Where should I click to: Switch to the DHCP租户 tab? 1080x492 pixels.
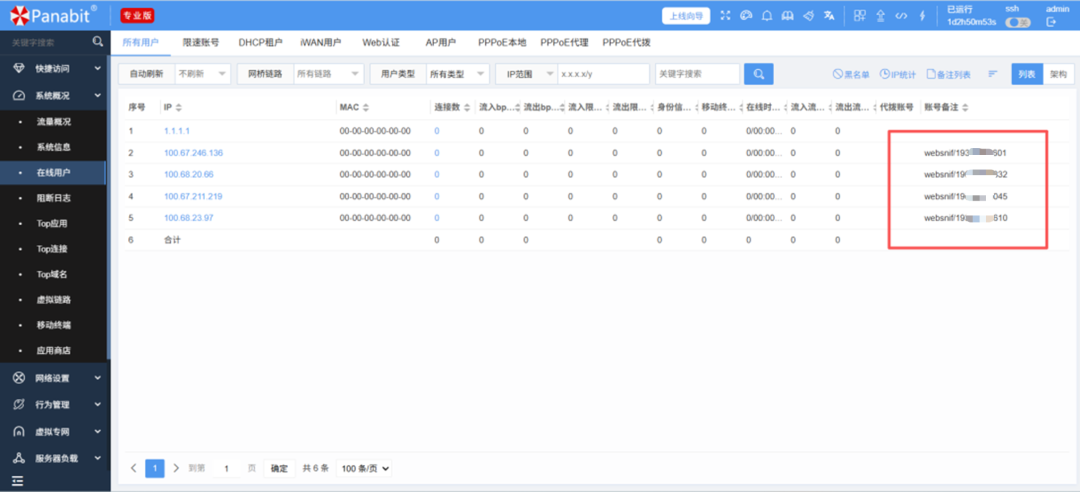point(261,43)
